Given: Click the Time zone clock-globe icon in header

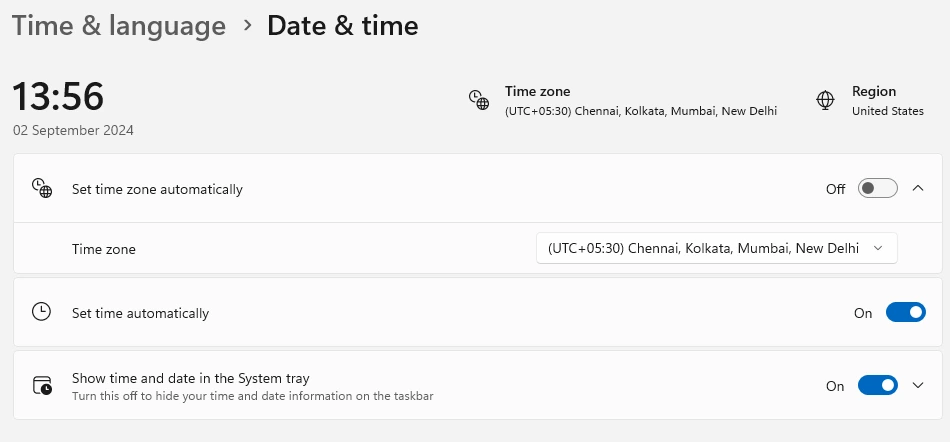Looking at the screenshot, I should pyautogui.click(x=479, y=100).
